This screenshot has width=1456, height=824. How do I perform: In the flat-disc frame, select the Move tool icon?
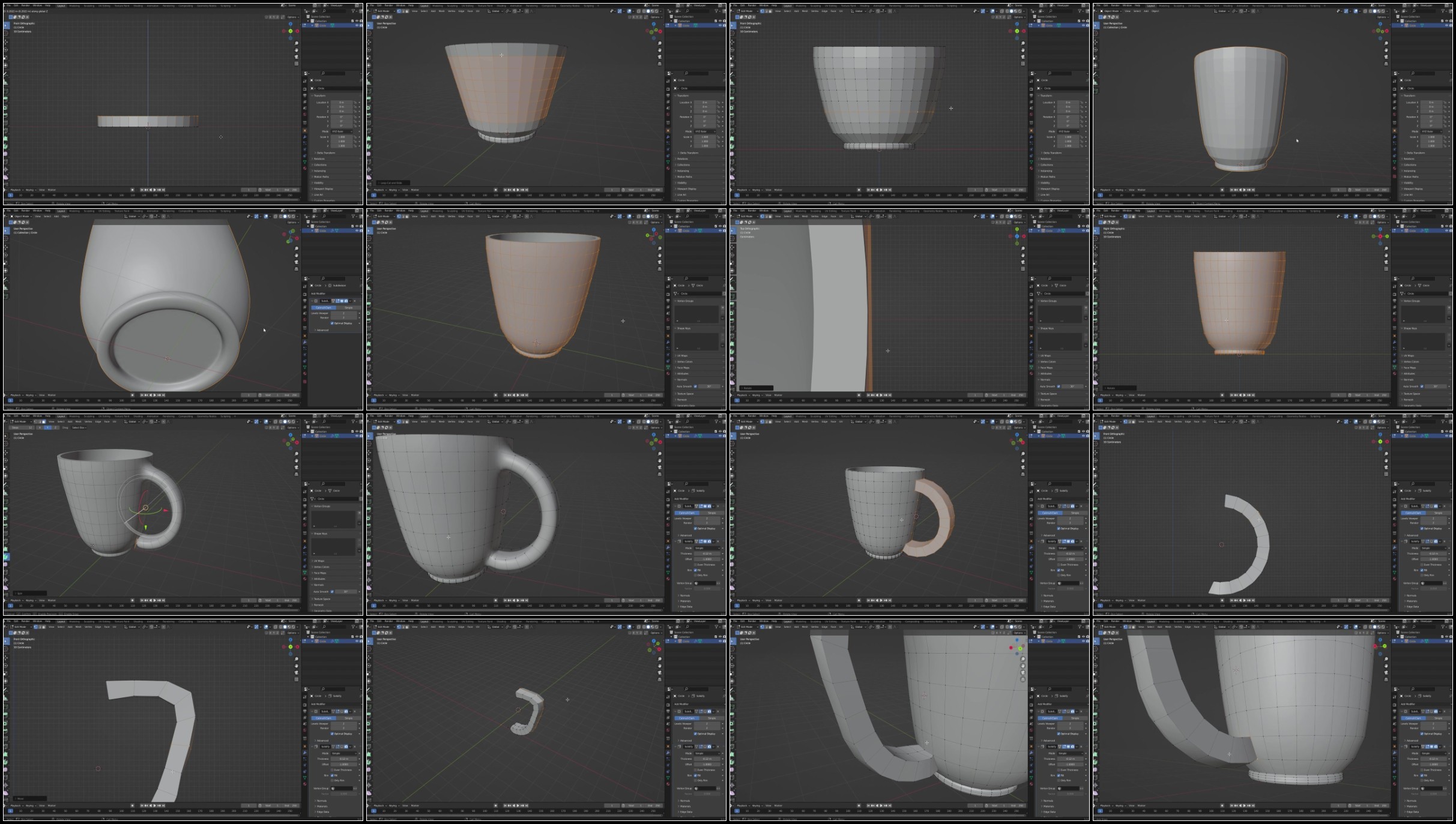click(x=5, y=42)
